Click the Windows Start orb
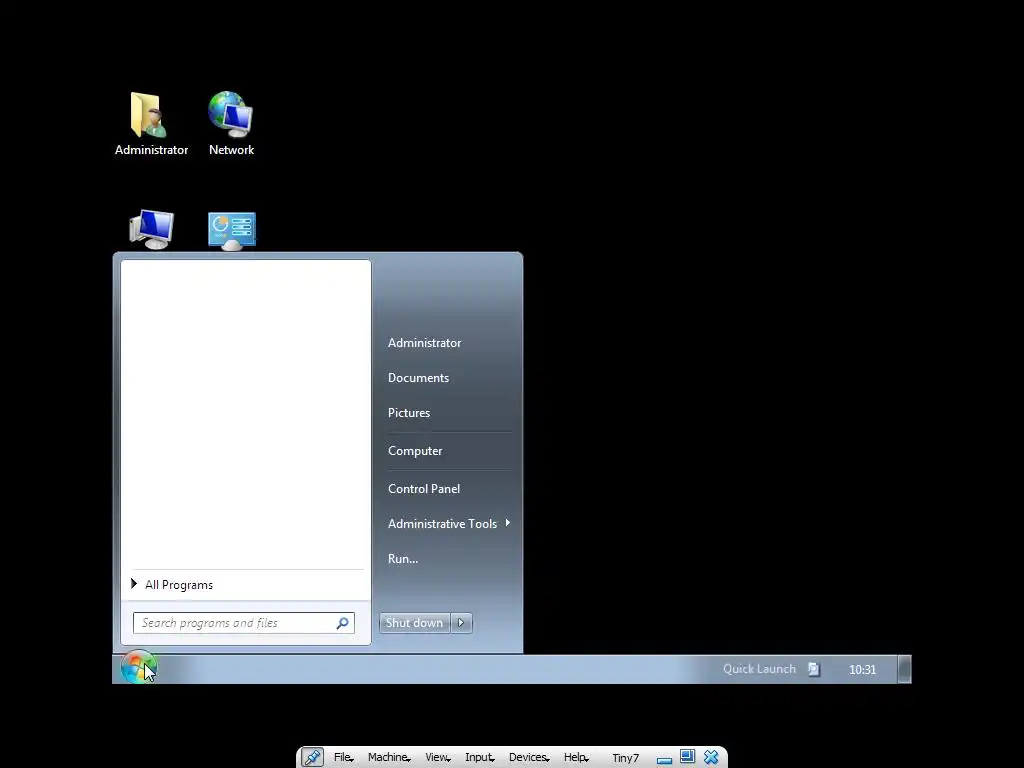1024x768 pixels. 138,668
